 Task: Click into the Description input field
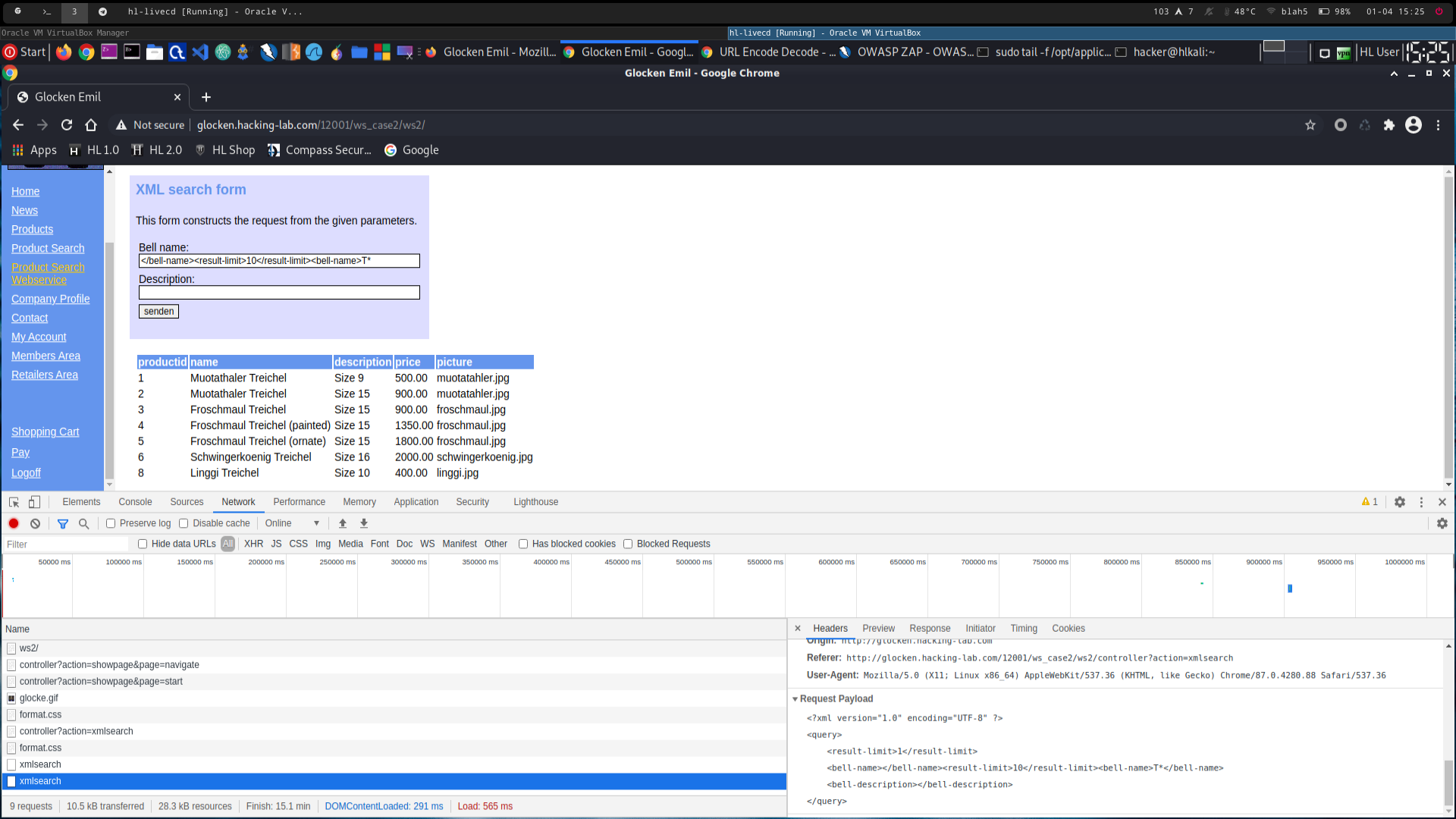(279, 293)
